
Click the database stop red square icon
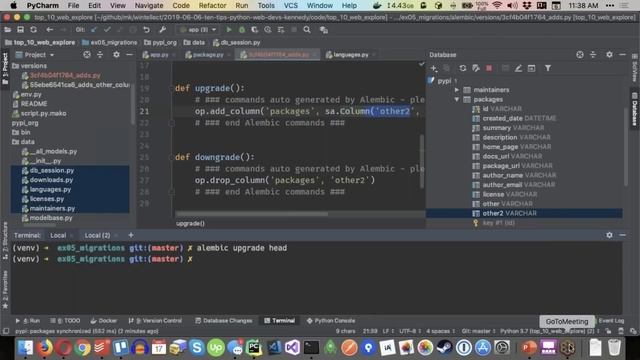(489, 68)
